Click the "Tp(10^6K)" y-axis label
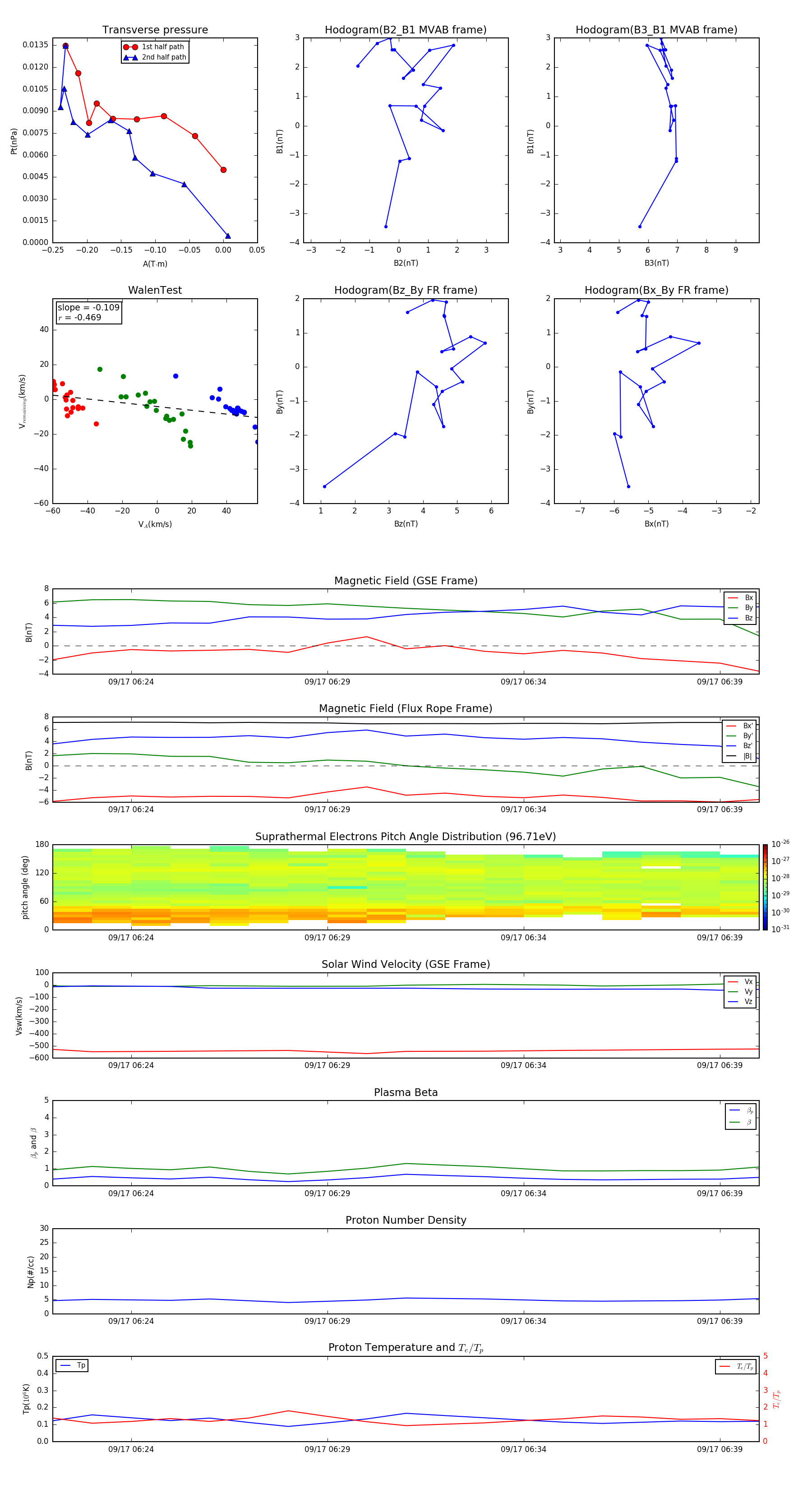 (x=27, y=1398)
